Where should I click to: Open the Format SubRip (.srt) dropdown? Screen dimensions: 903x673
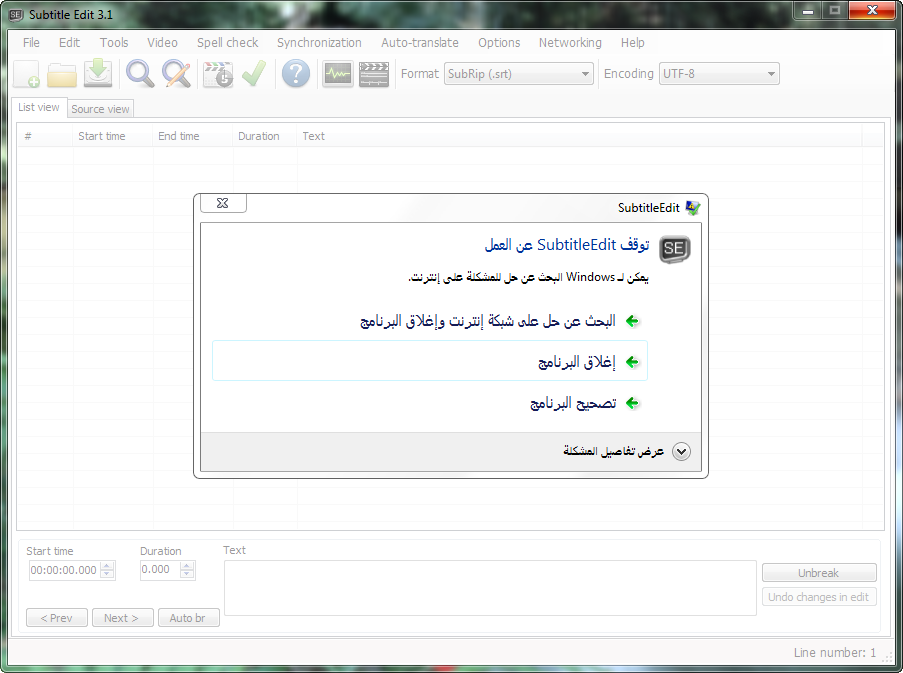click(x=518, y=74)
